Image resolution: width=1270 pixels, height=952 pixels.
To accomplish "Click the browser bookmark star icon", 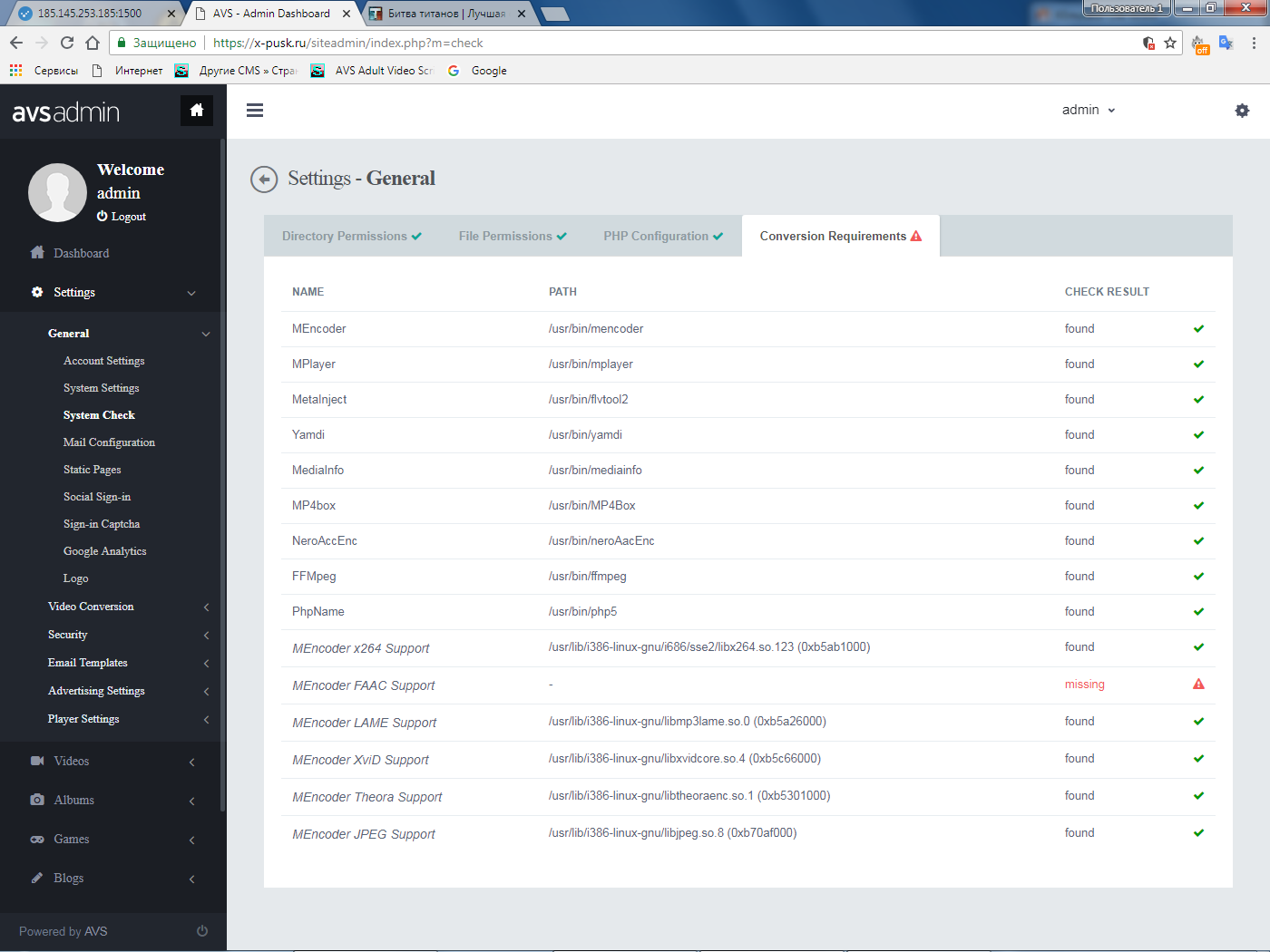I will 1170,43.
